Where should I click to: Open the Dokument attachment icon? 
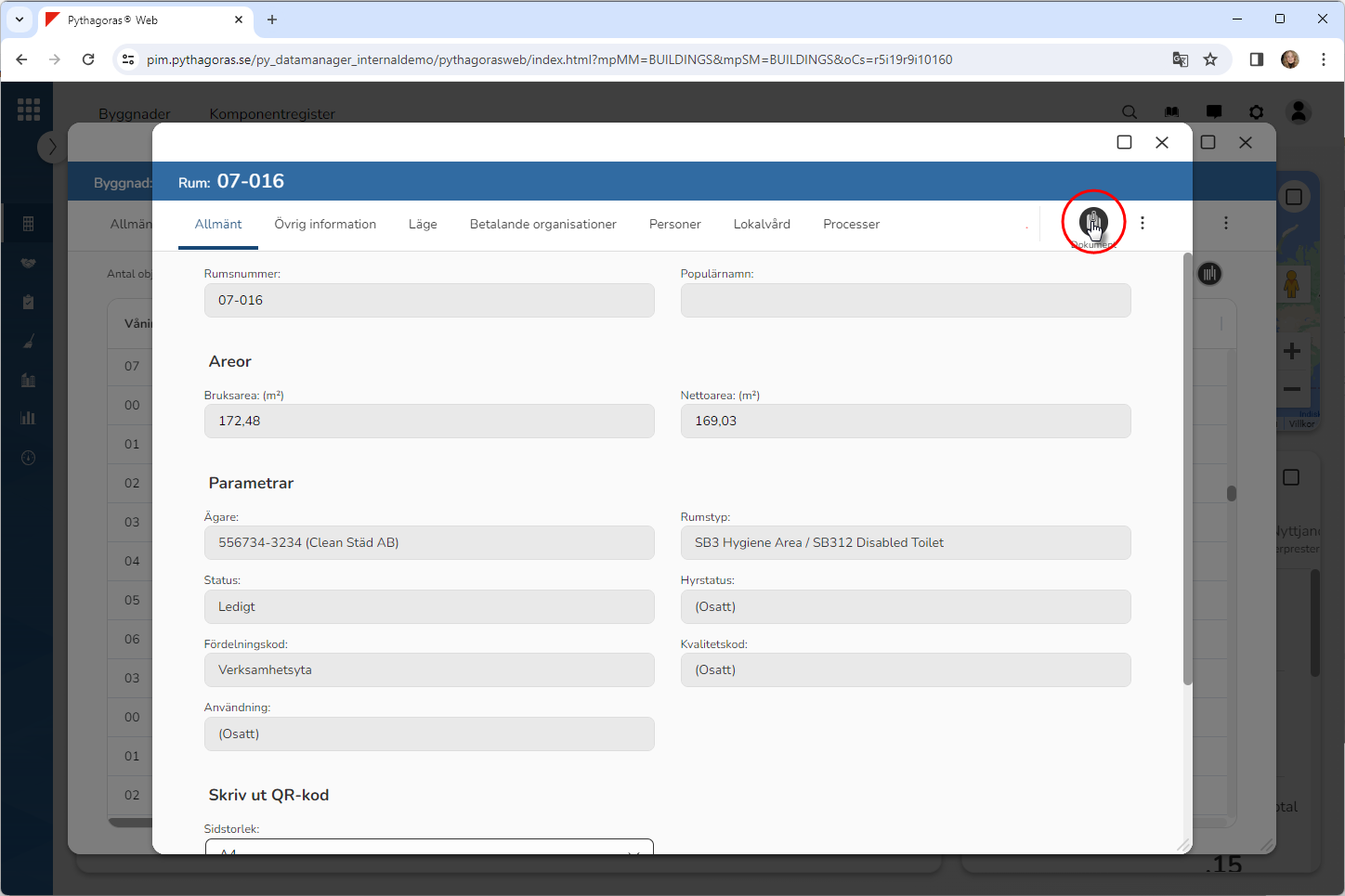click(x=1093, y=222)
